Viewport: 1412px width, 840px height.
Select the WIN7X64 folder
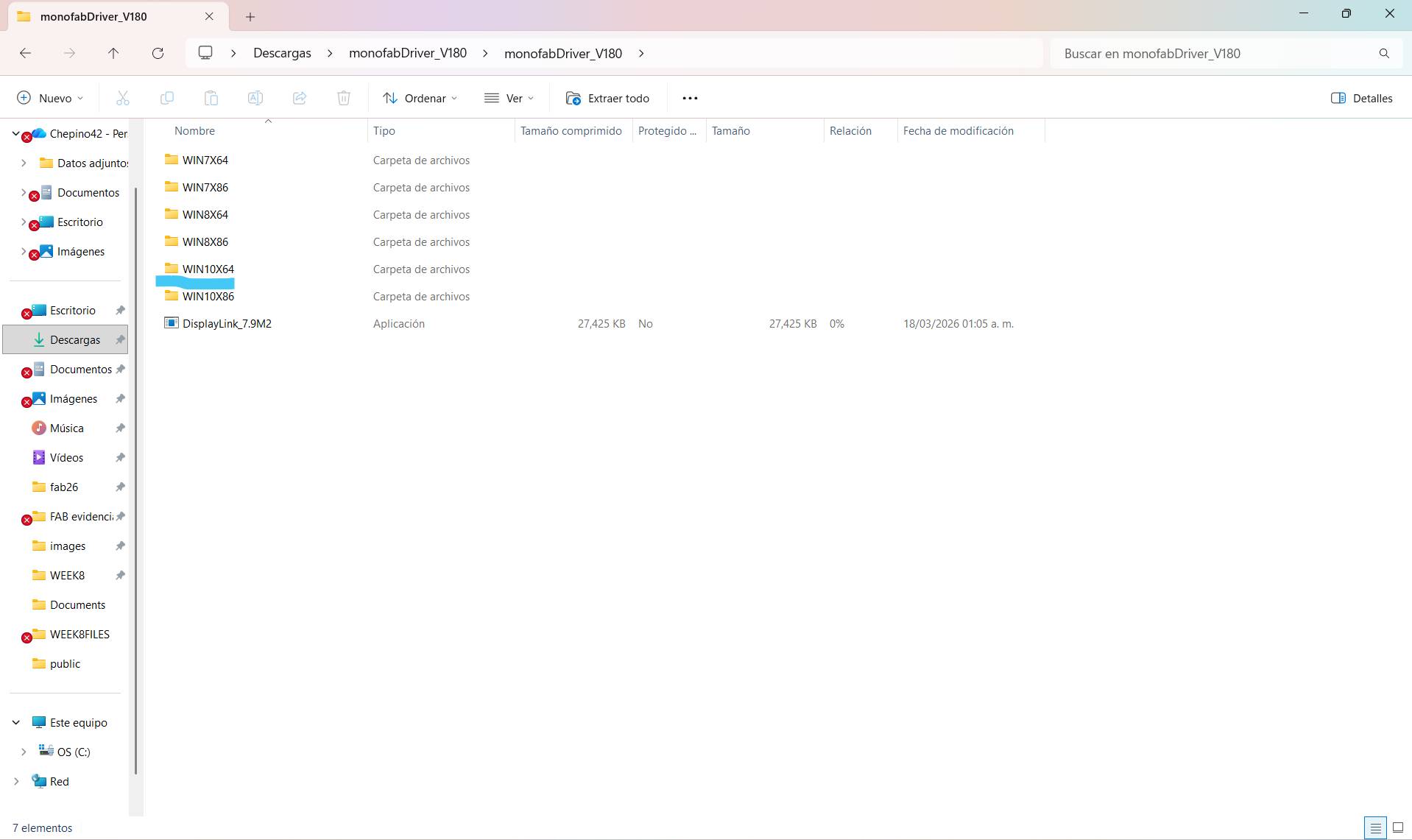point(205,160)
